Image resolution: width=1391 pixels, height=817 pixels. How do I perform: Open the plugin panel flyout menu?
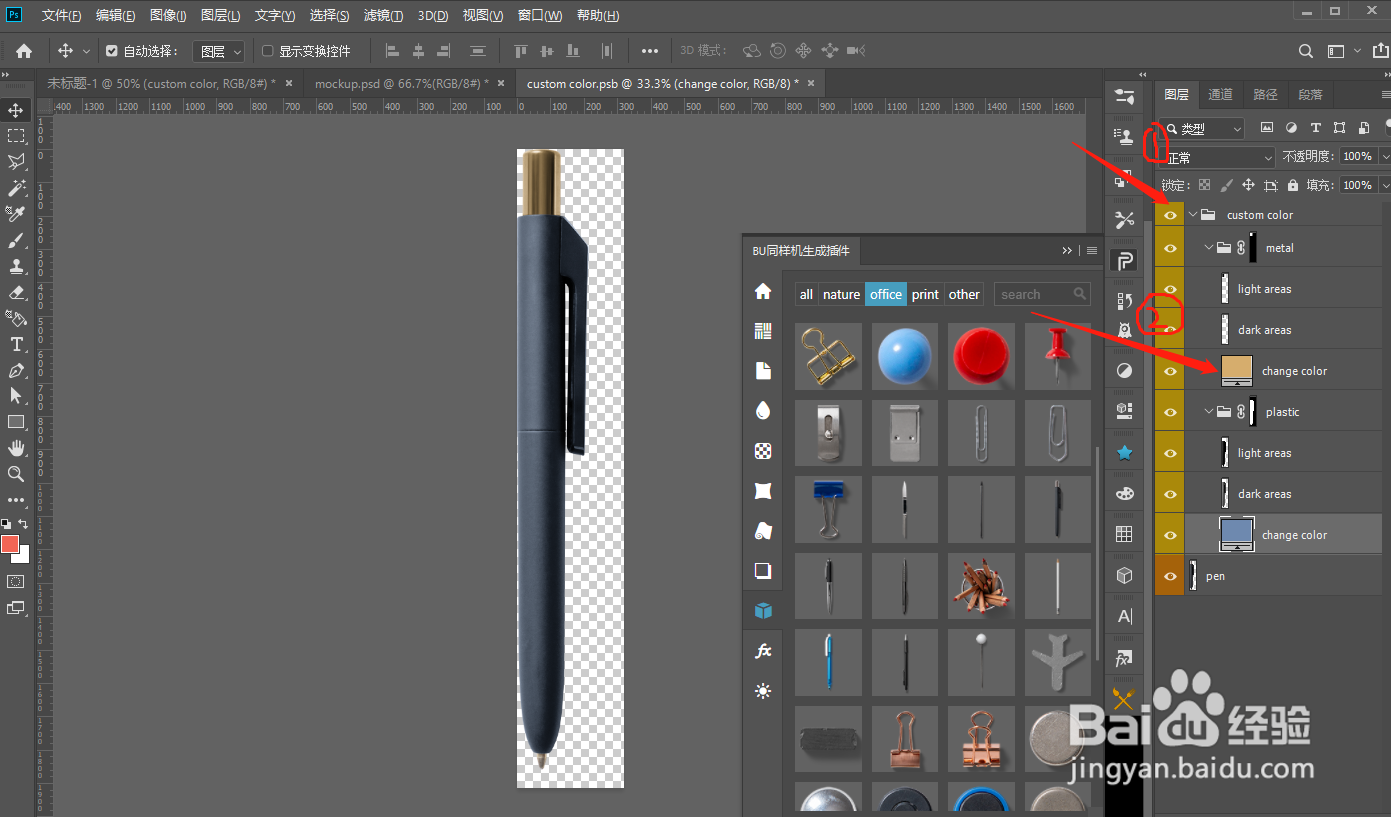point(1092,251)
